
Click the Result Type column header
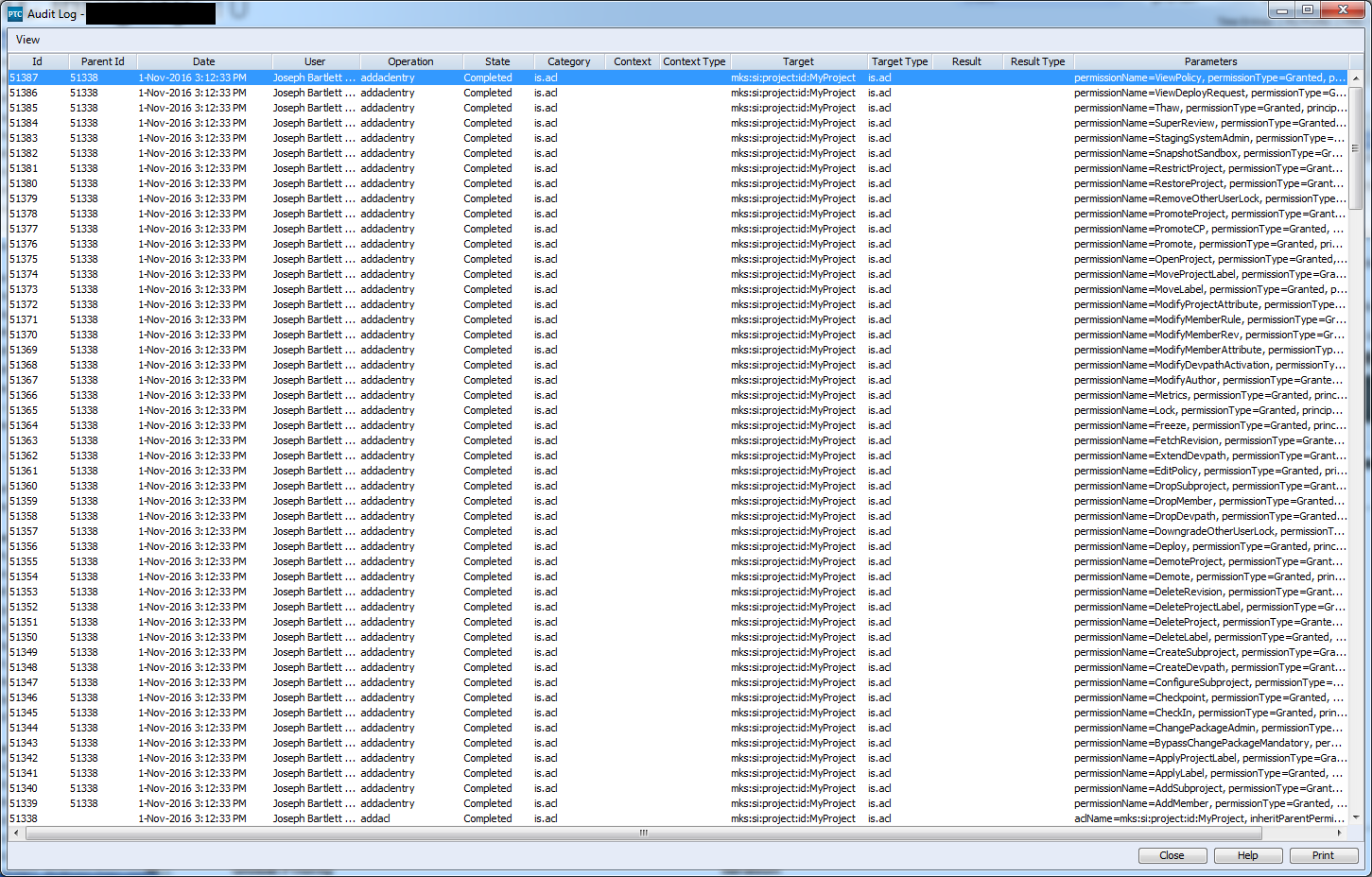(x=1037, y=61)
